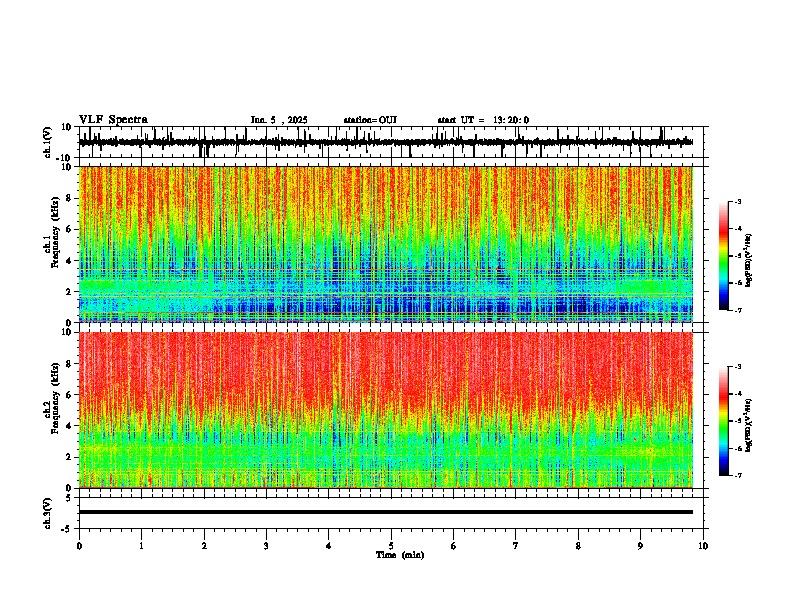The width and height of the screenshot is (792, 612).
Task: Click the time axis tick label '0'
Action: pos(79,546)
